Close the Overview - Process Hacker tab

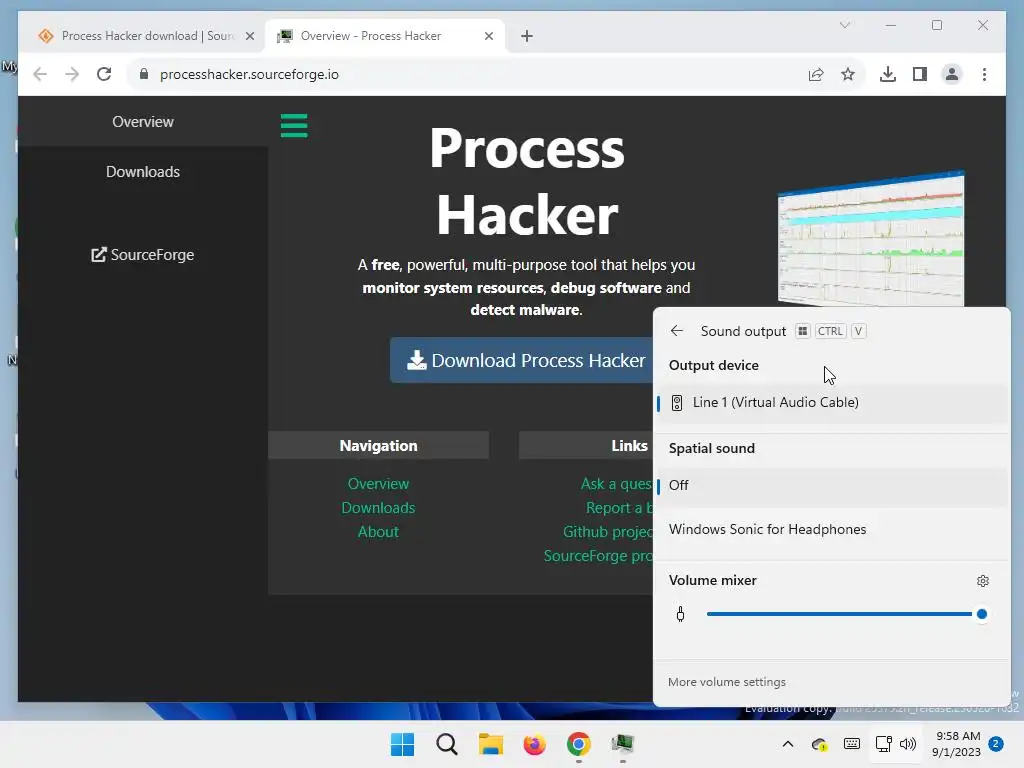coord(488,36)
